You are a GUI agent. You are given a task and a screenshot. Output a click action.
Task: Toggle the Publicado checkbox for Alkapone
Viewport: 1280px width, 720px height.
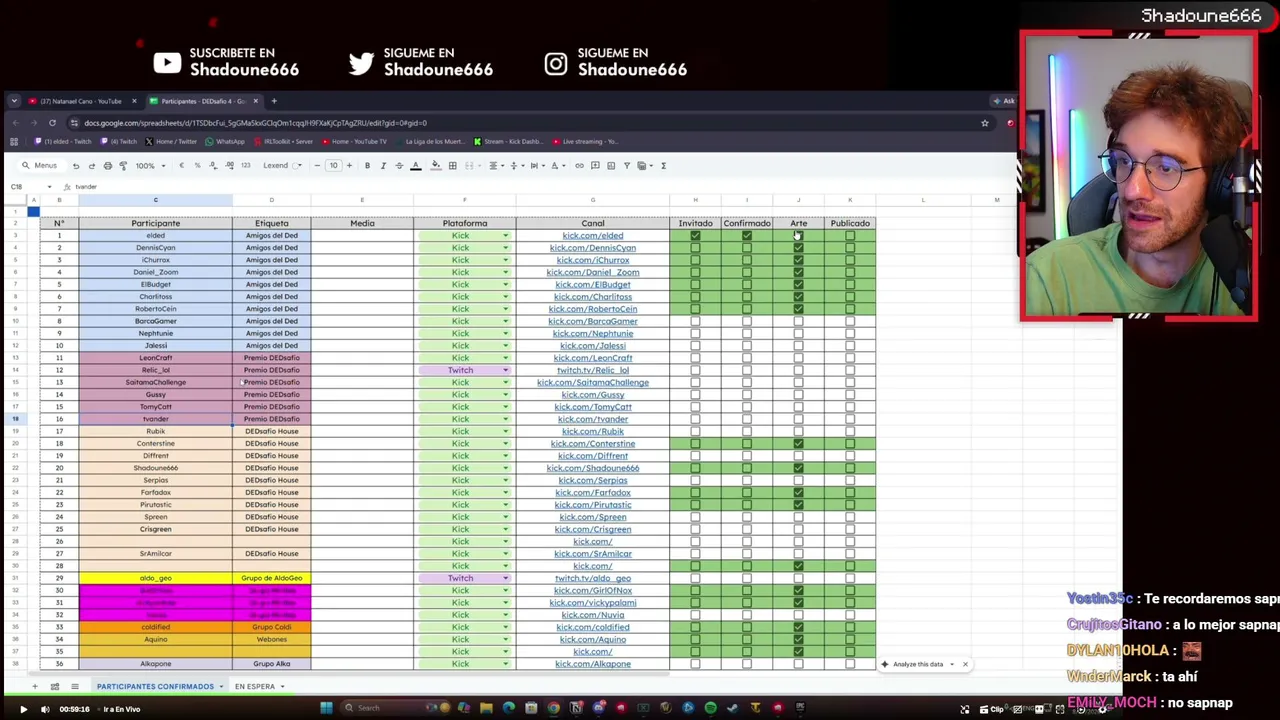coord(850,664)
